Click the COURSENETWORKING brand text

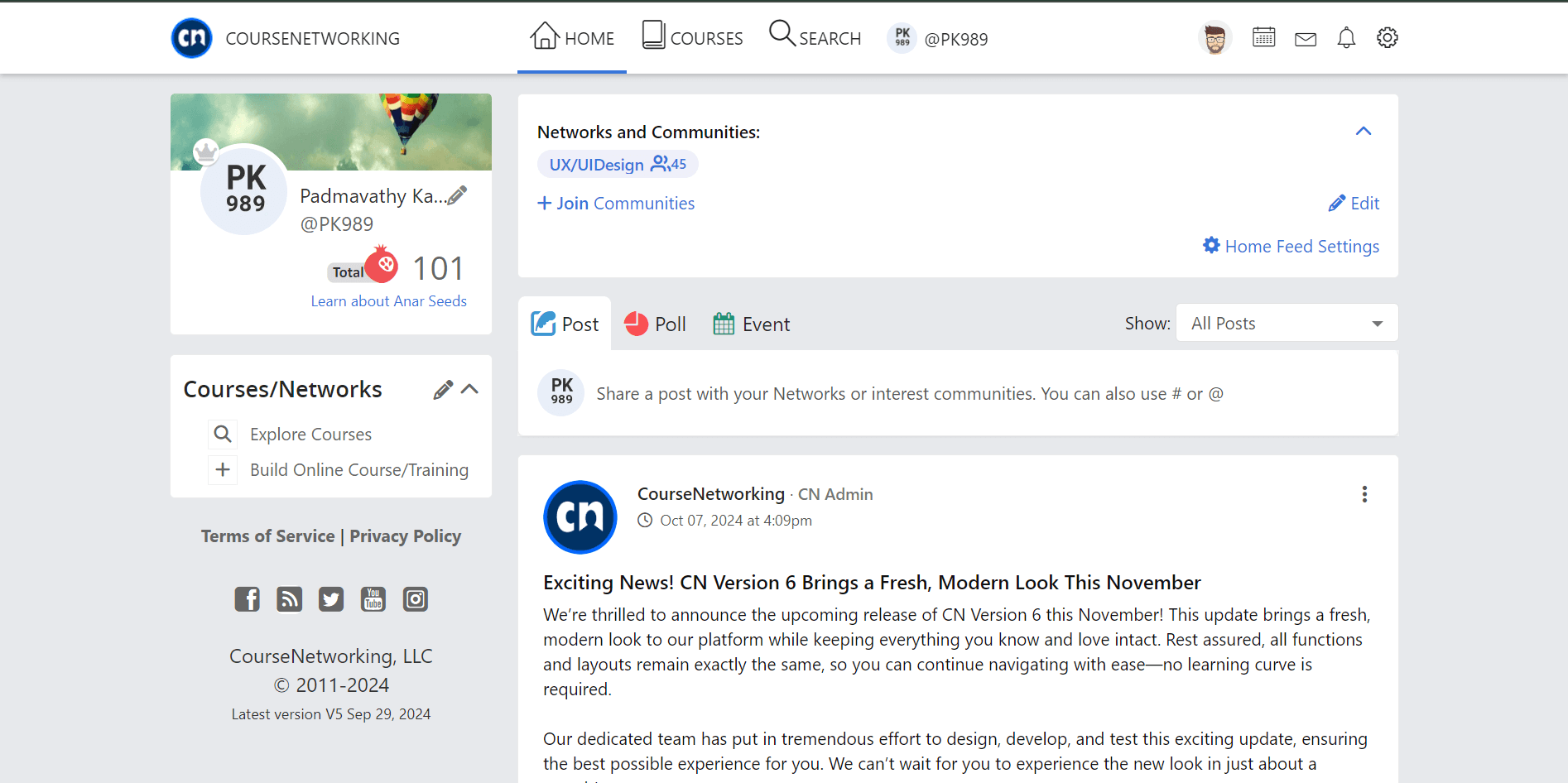(313, 39)
